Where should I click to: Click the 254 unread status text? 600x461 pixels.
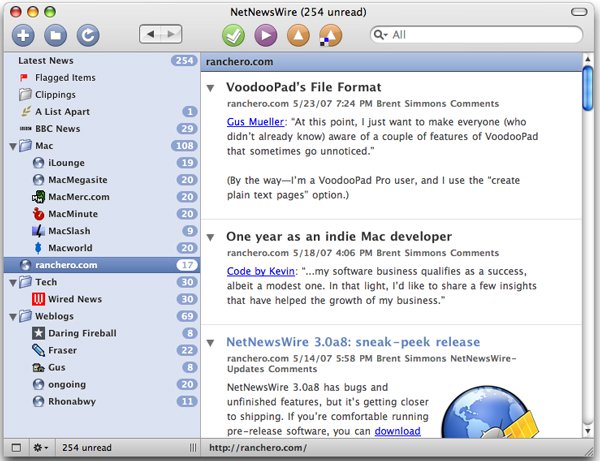pos(87,448)
